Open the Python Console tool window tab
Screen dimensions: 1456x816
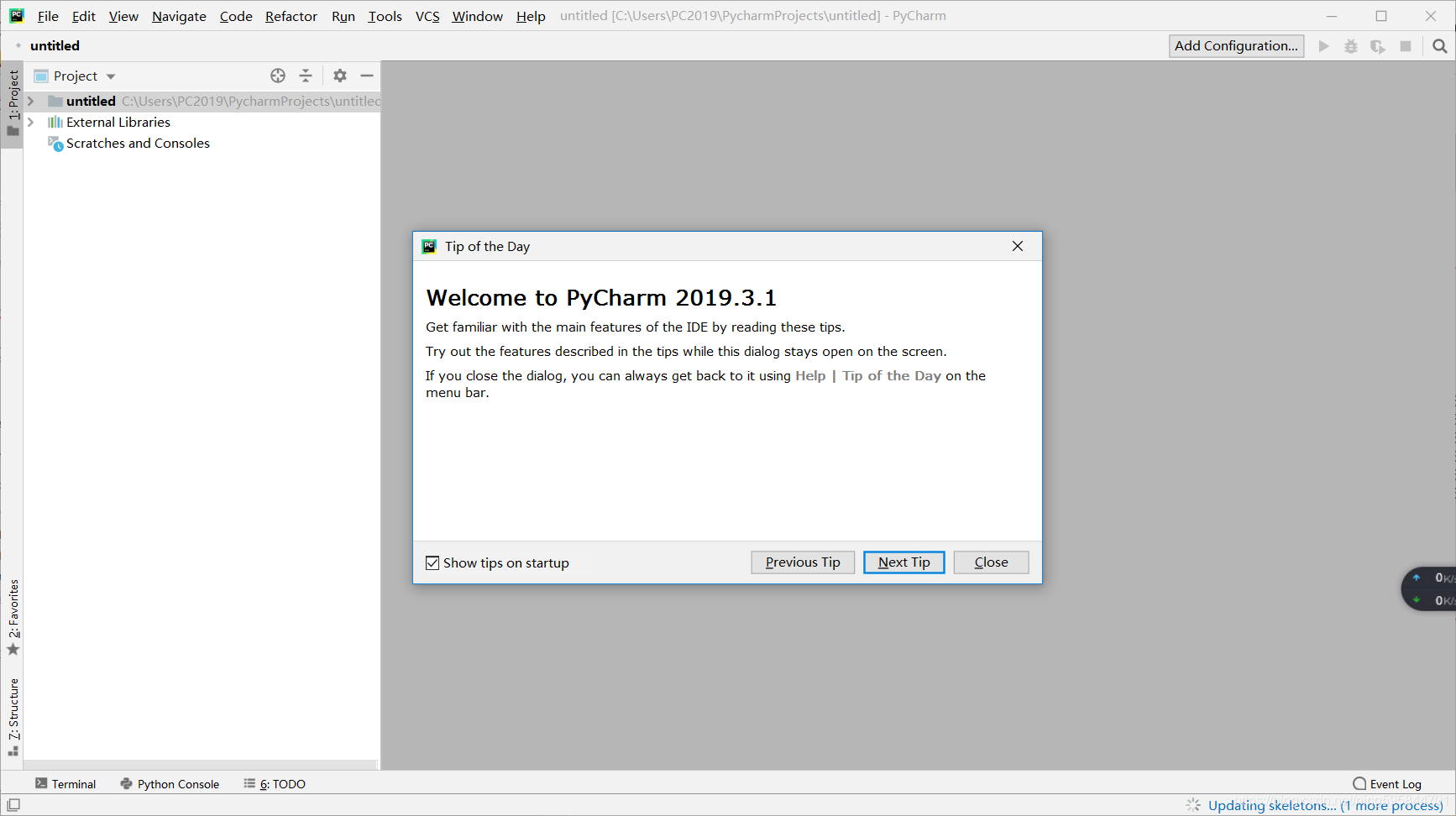coord(170,784)
